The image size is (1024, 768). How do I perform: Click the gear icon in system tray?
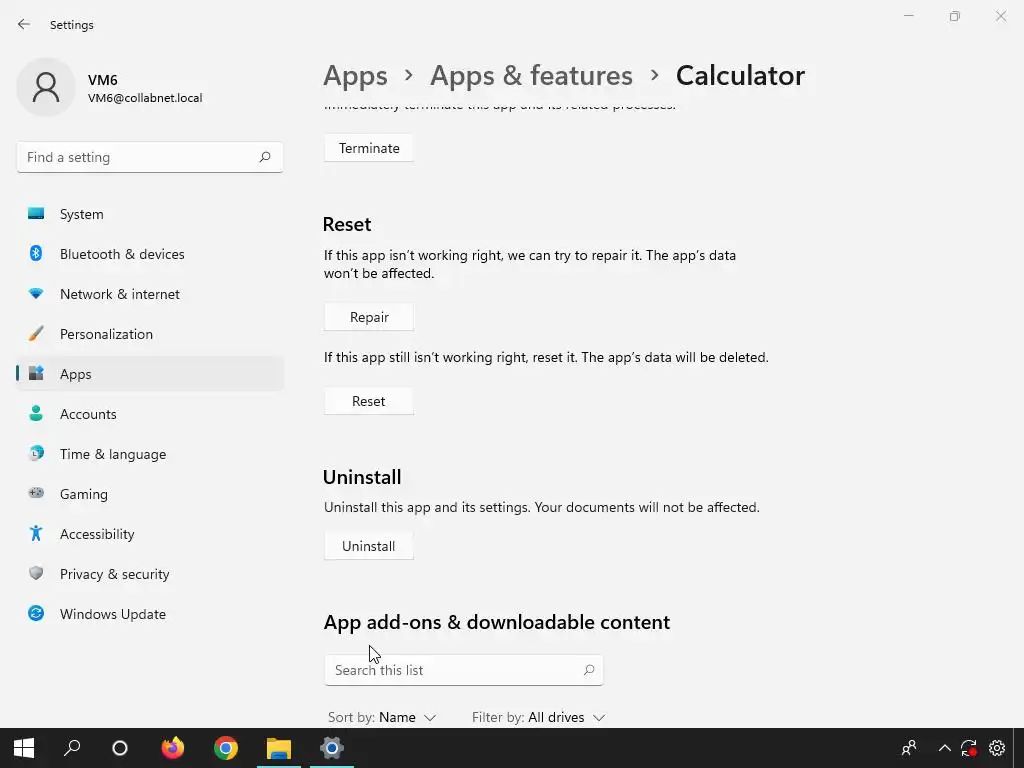click(x=997, y=748)
